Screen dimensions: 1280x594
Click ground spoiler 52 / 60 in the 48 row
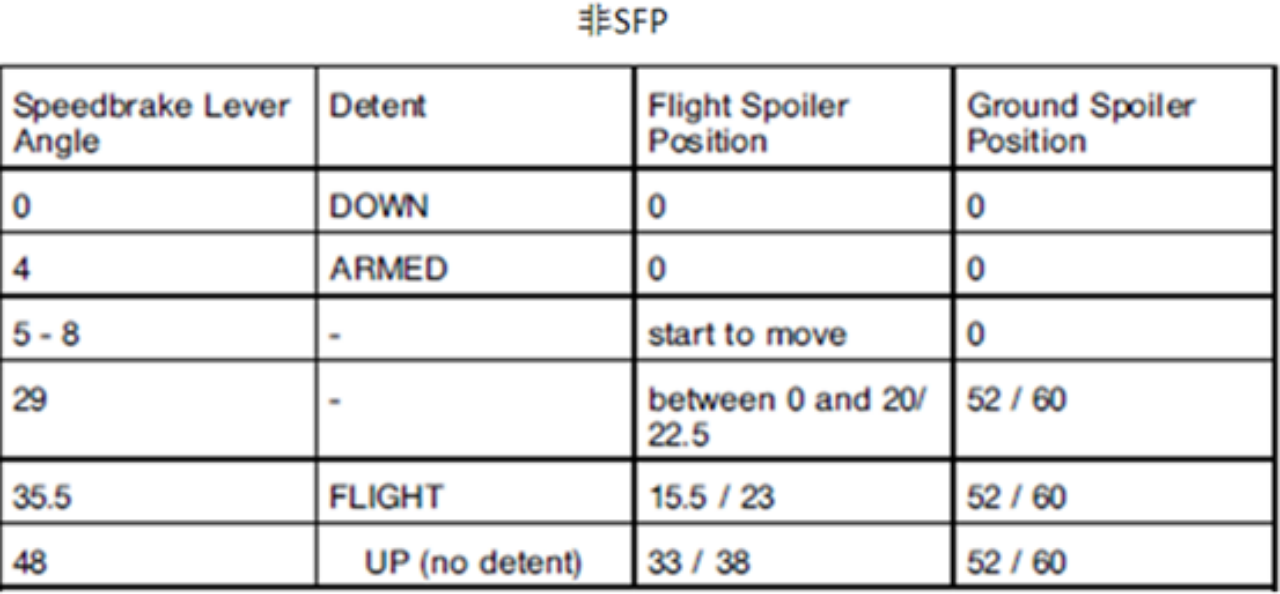pyautogui.click(x=1016, y=561)
